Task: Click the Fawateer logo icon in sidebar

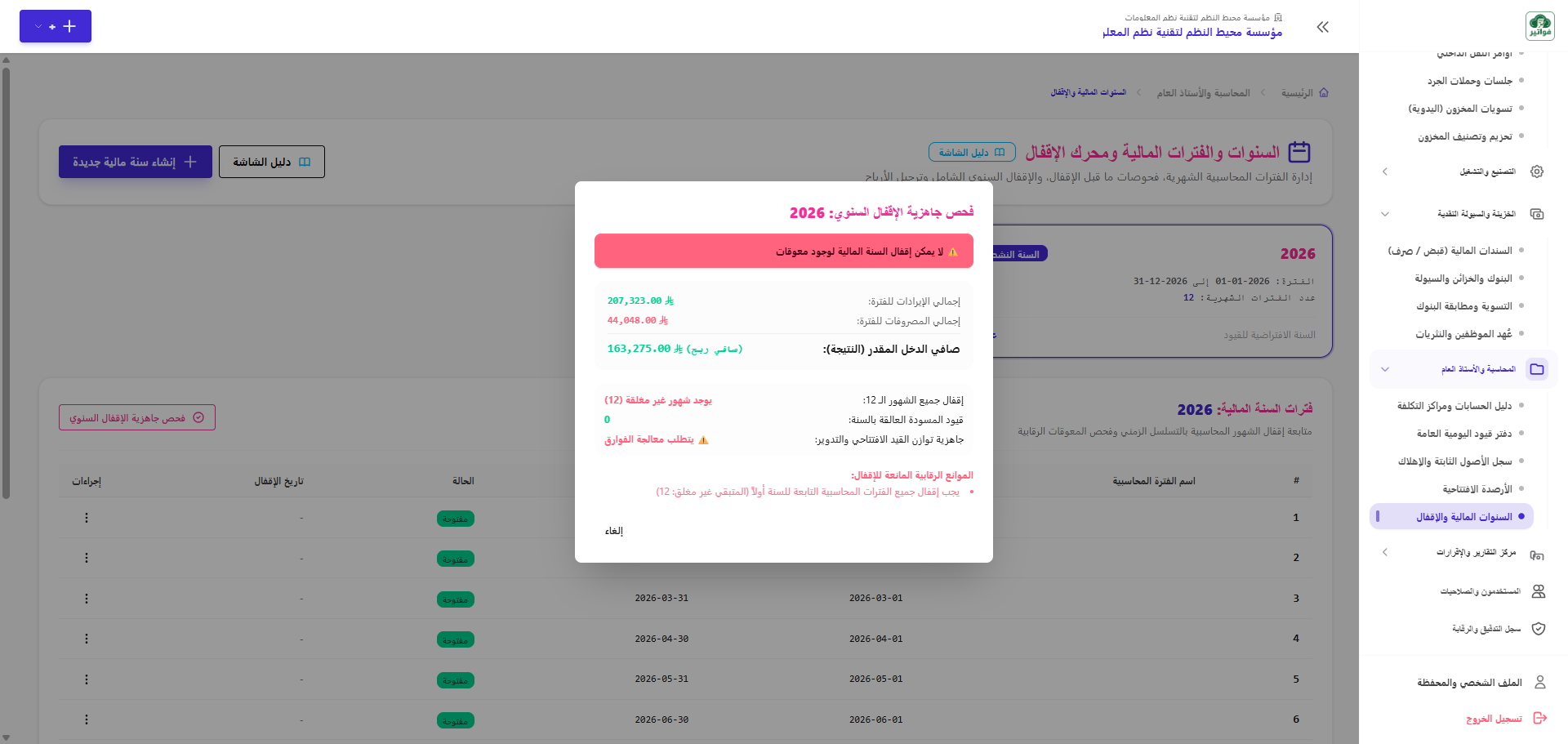Action: pos(1539,26)
